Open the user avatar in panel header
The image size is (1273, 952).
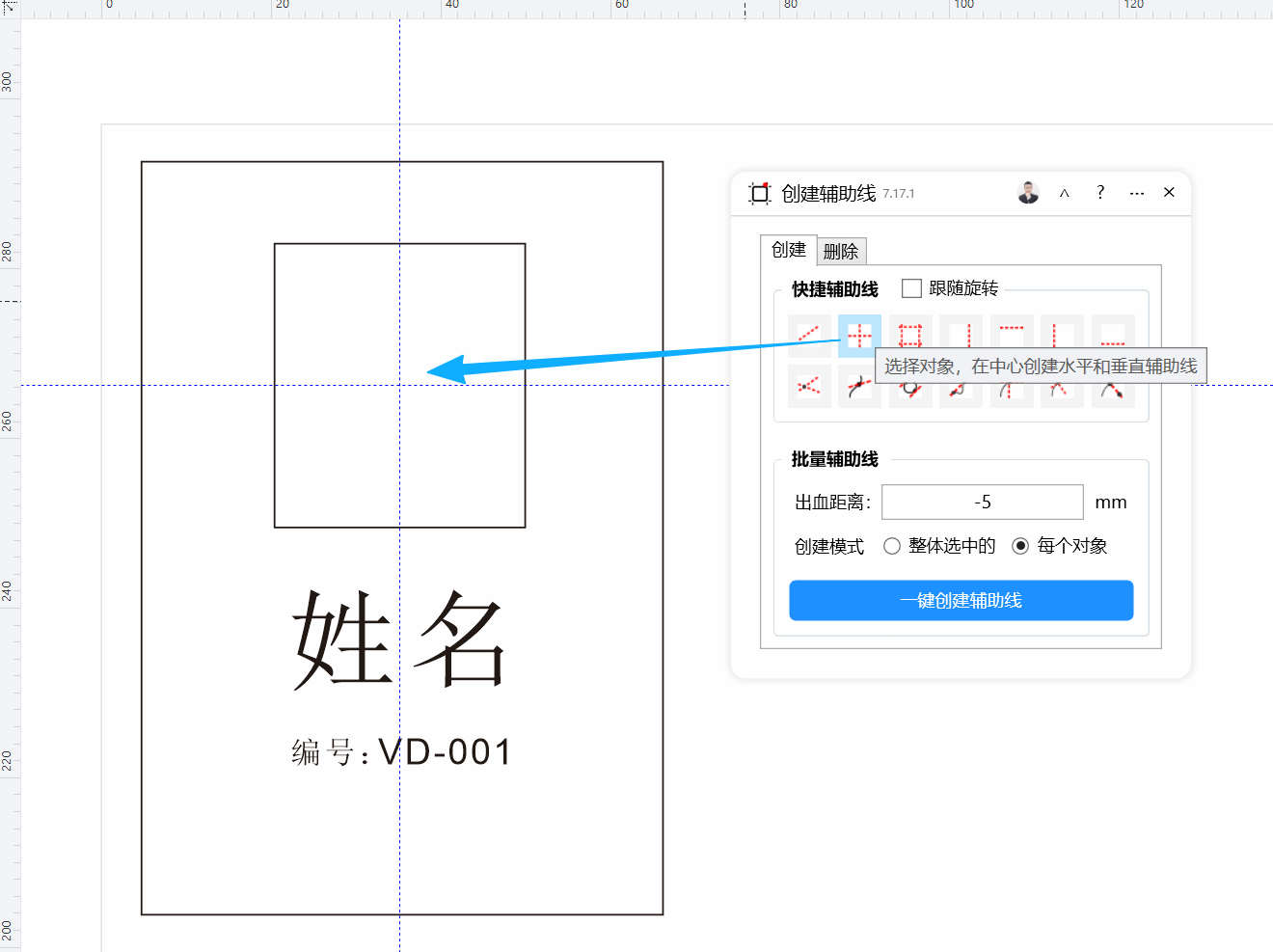click(1028, 192)
